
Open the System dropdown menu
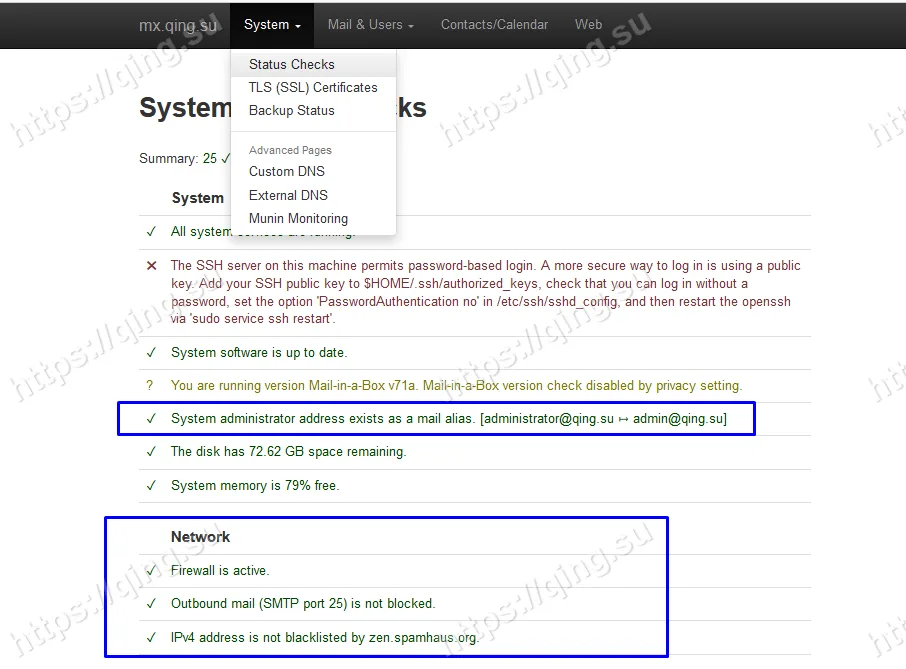pos(272,25)
